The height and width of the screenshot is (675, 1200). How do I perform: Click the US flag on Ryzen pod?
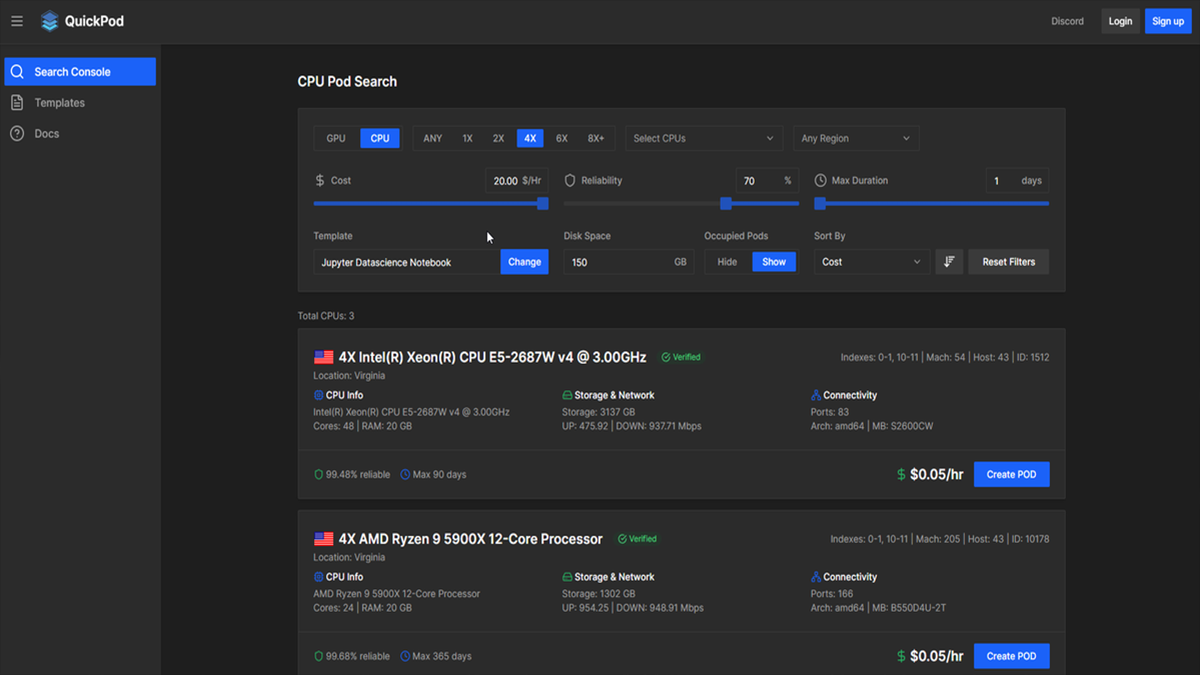[324, 539]
